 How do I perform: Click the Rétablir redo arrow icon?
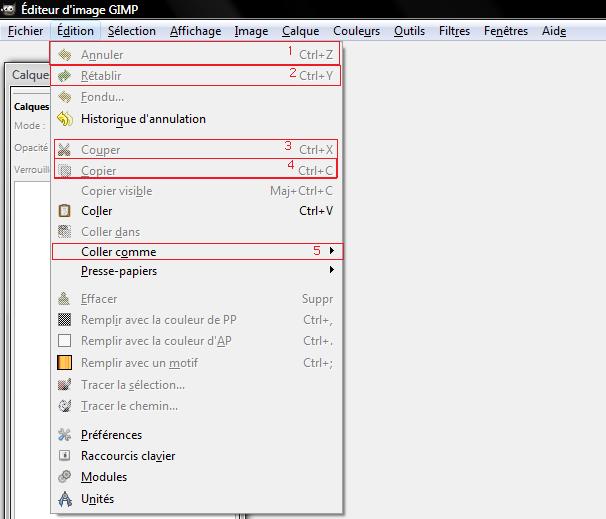(65, 76)
